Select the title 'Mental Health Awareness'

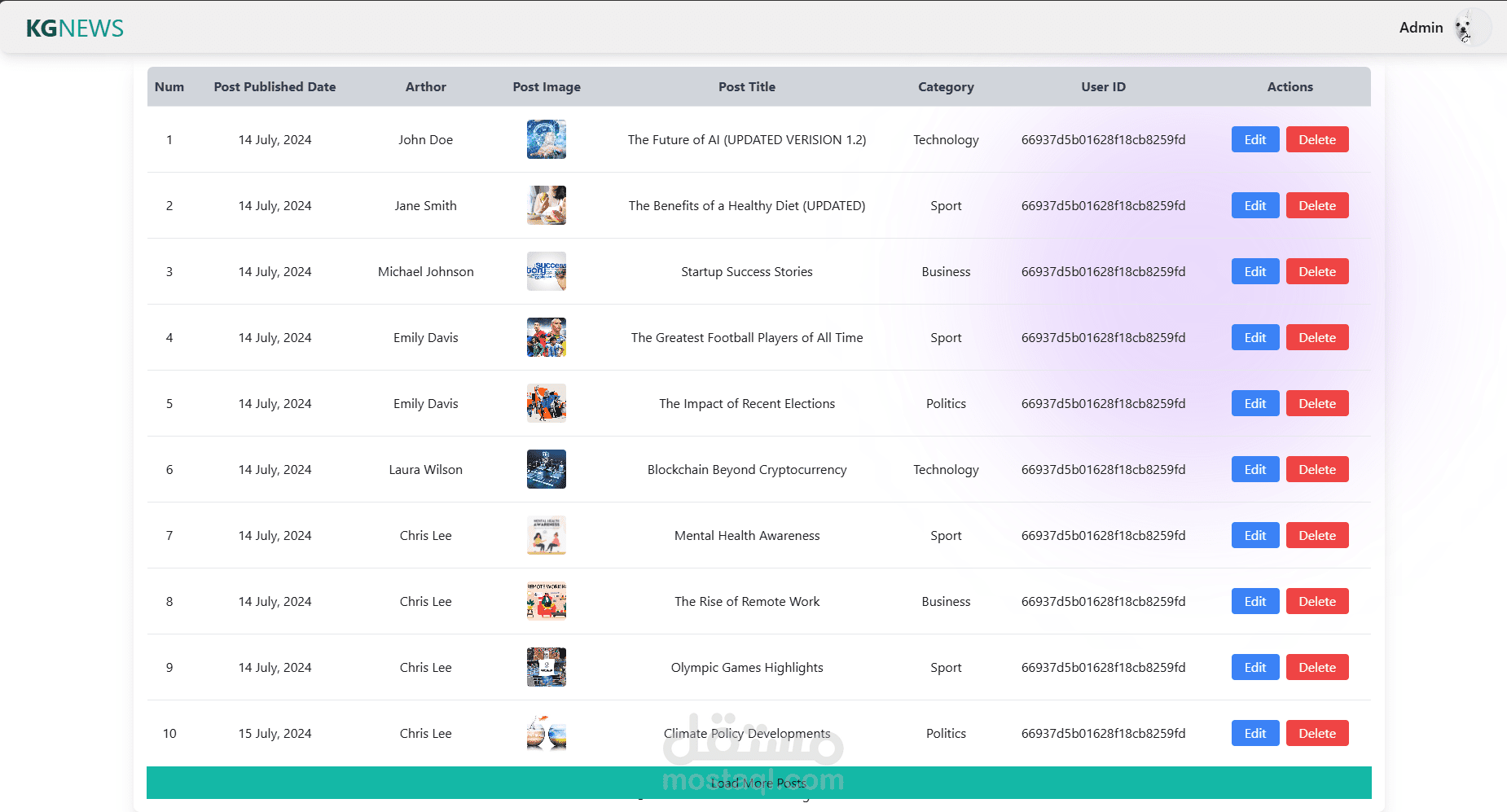[x=747, y=536]
